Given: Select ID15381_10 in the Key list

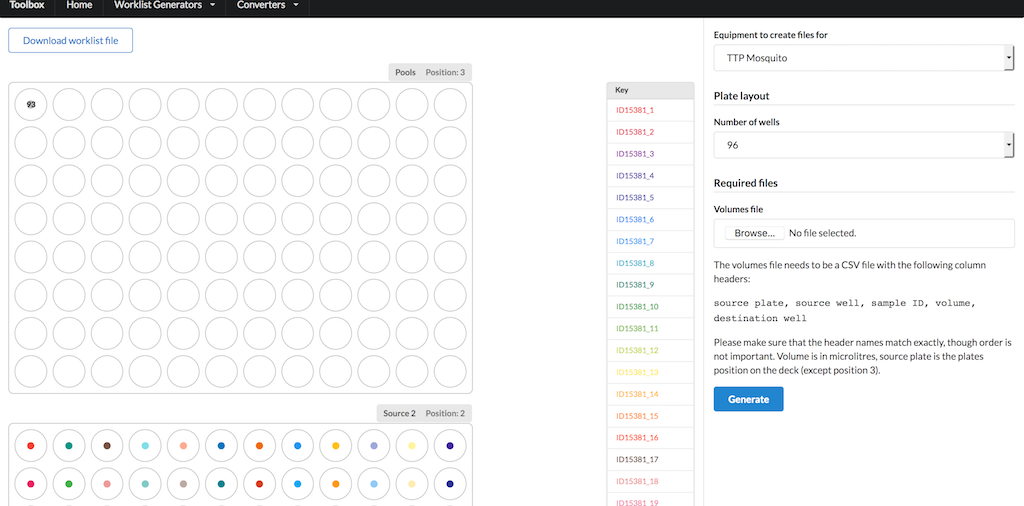Looking at the screenshot, I should click(637, 306).
